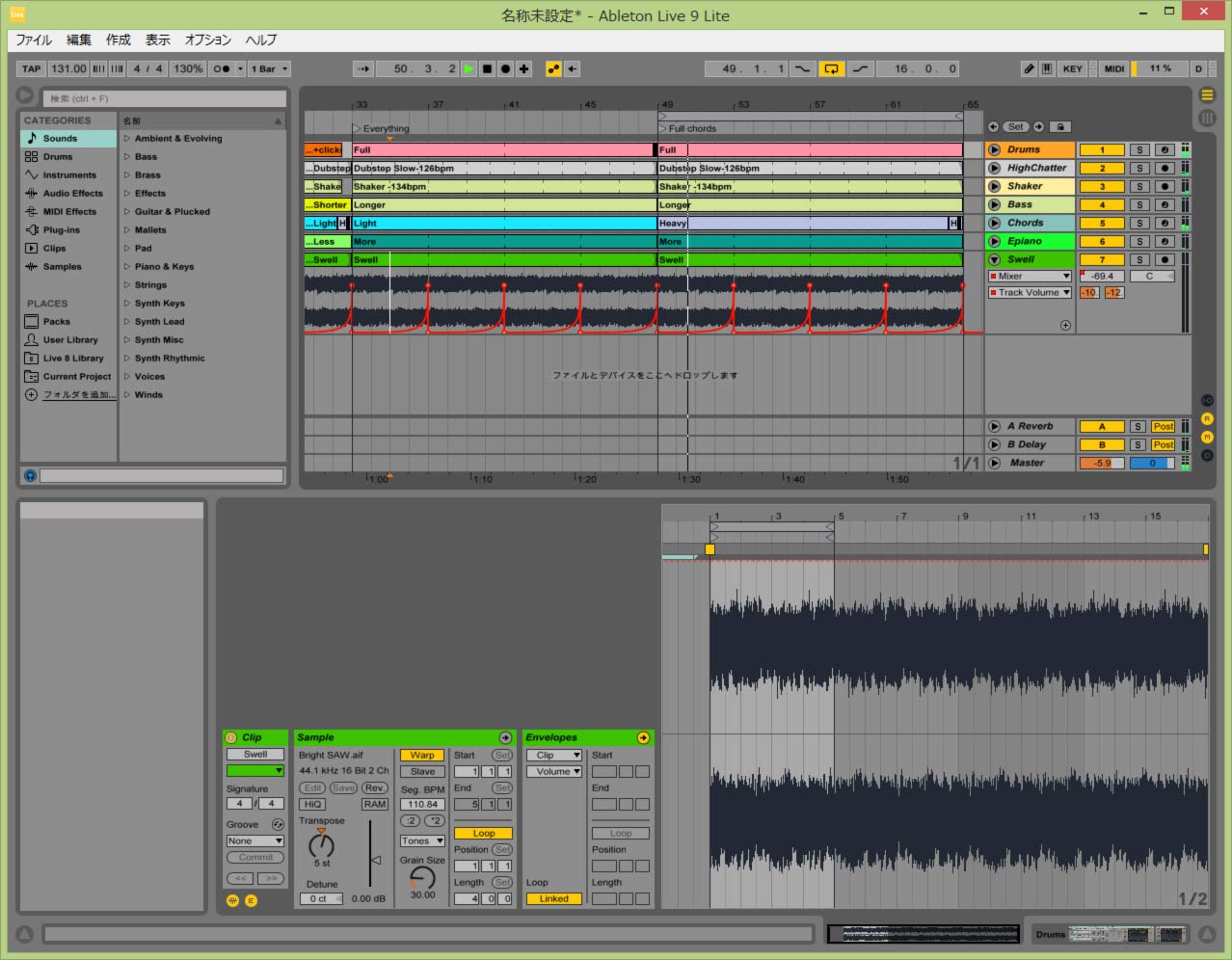Click the transport Stop button
This screenshot has height=960, width=1232.
click(x=487, y=69)
